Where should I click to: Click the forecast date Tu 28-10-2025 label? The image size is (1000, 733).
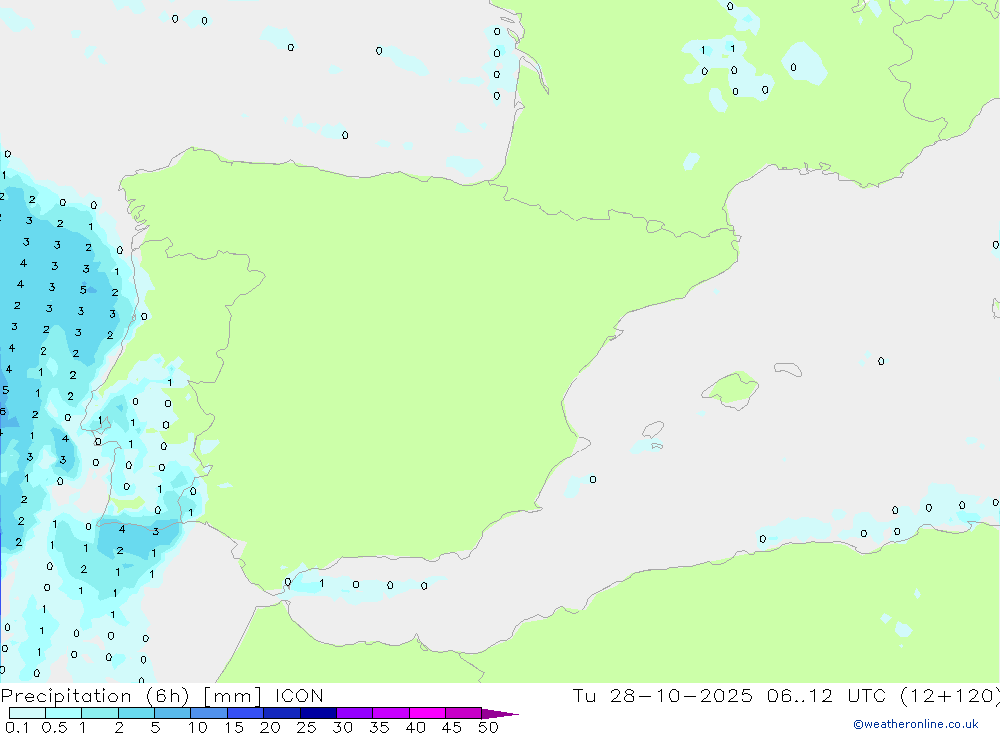(x=662, y=695)
